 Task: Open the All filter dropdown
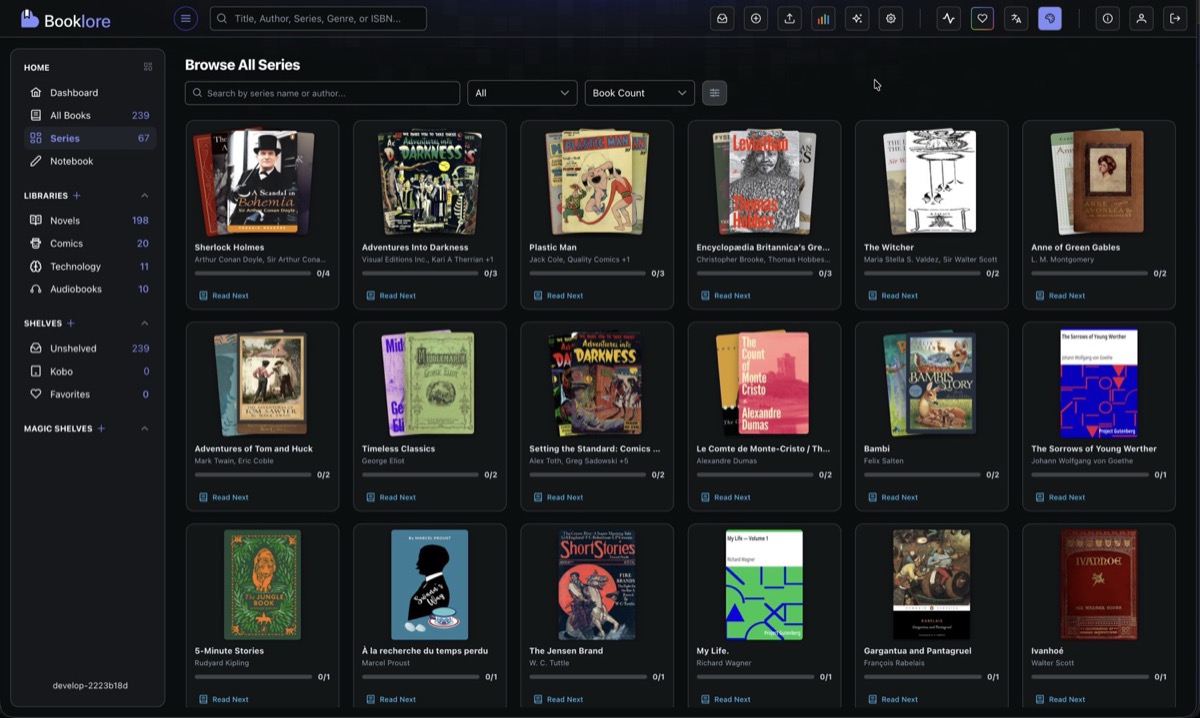pyautogui.click(x=522, y=92)
